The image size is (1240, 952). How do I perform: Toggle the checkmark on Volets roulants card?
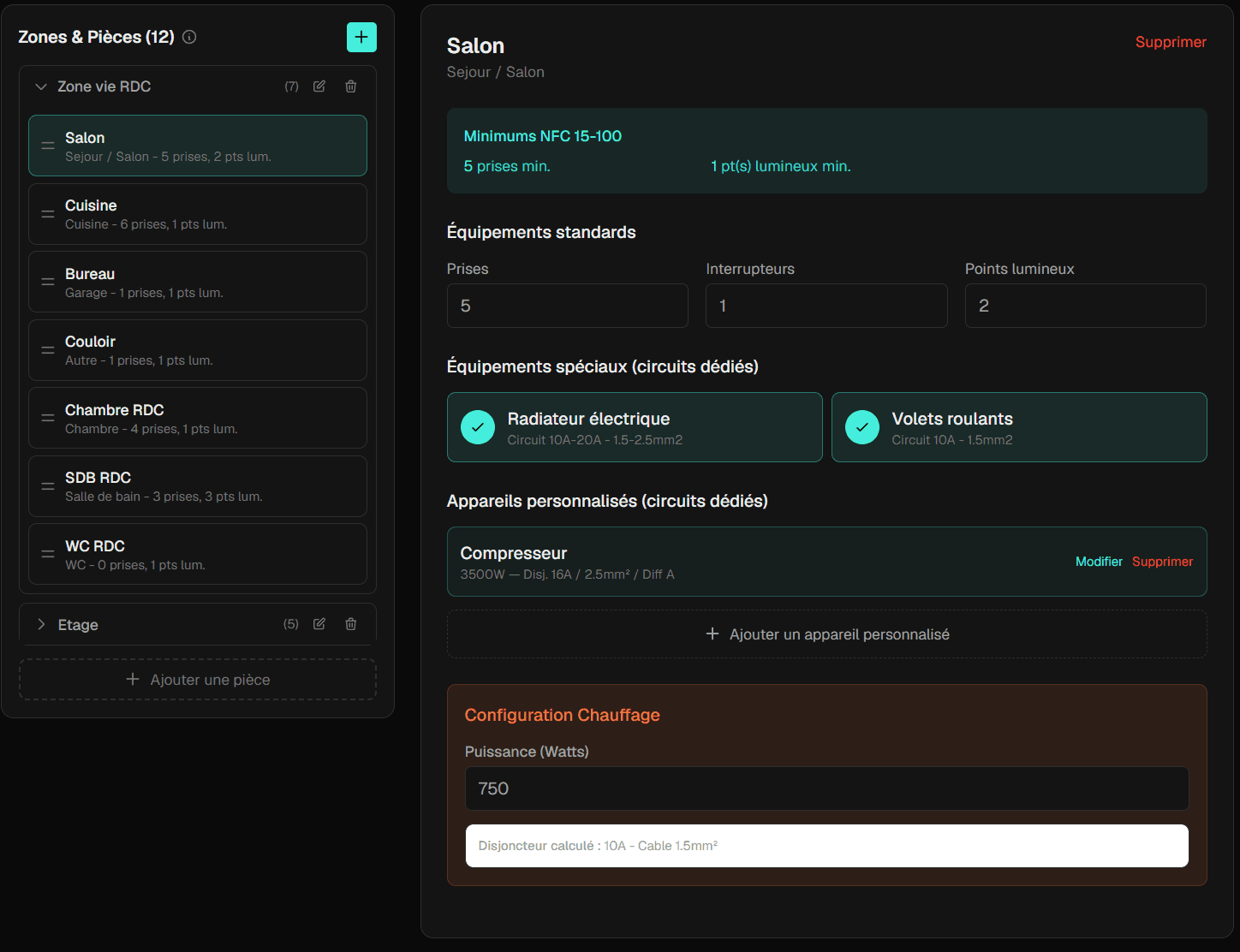click(862, 427)
